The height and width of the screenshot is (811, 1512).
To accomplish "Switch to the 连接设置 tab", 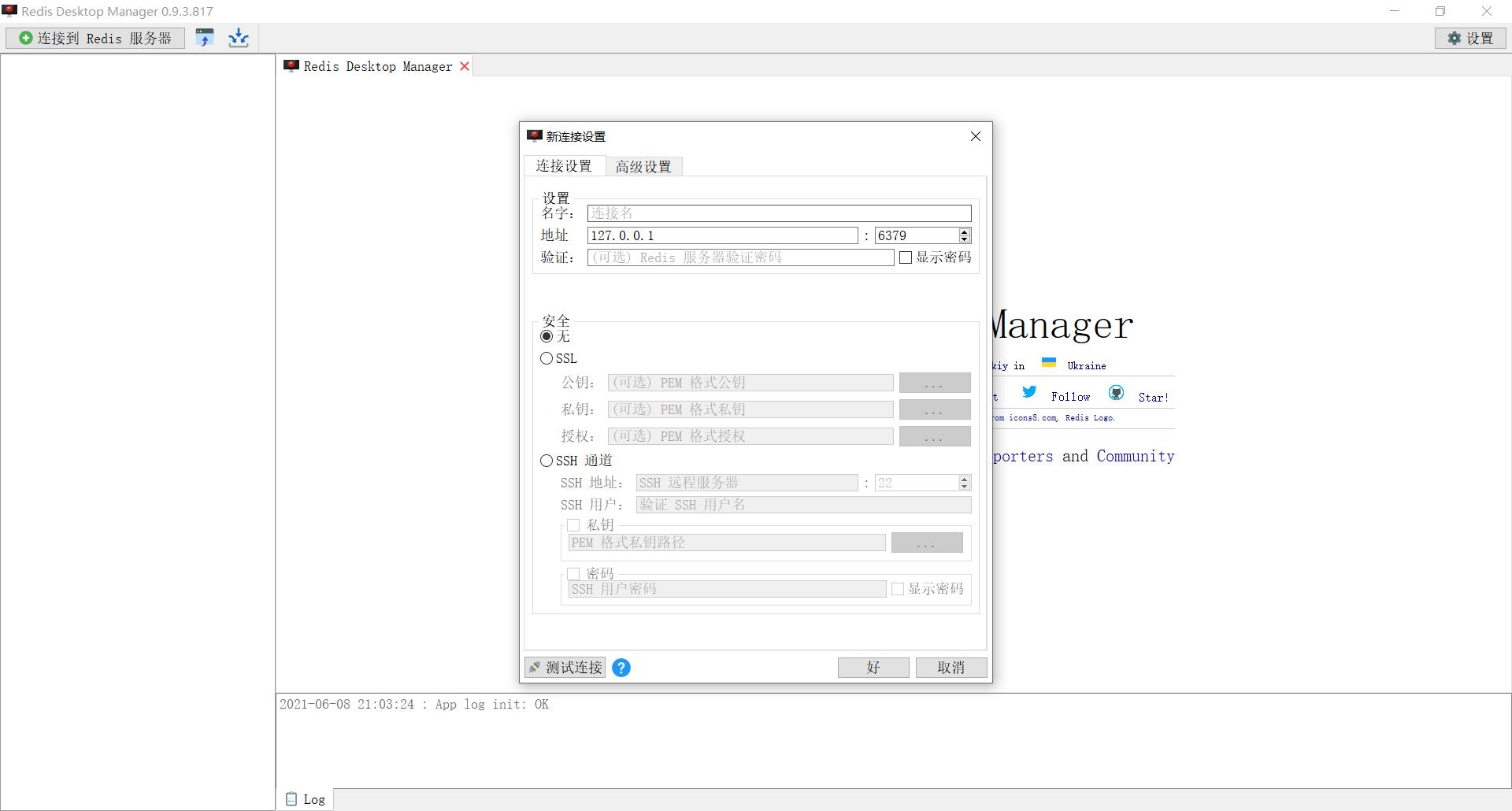I will tap(564, 165).
